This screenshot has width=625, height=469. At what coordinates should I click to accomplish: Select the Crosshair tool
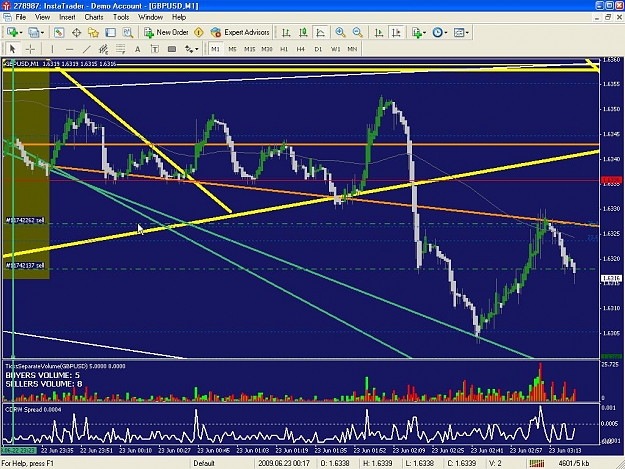[x=30, y=49]
